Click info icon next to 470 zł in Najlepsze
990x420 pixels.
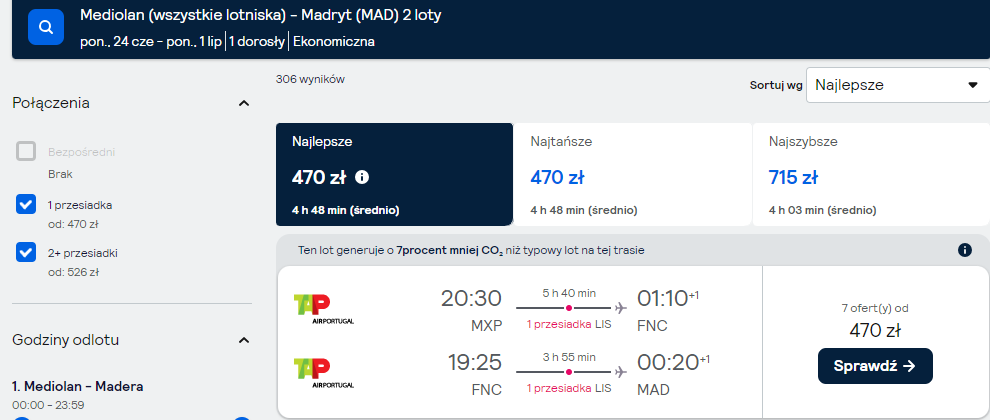point(362,177)
